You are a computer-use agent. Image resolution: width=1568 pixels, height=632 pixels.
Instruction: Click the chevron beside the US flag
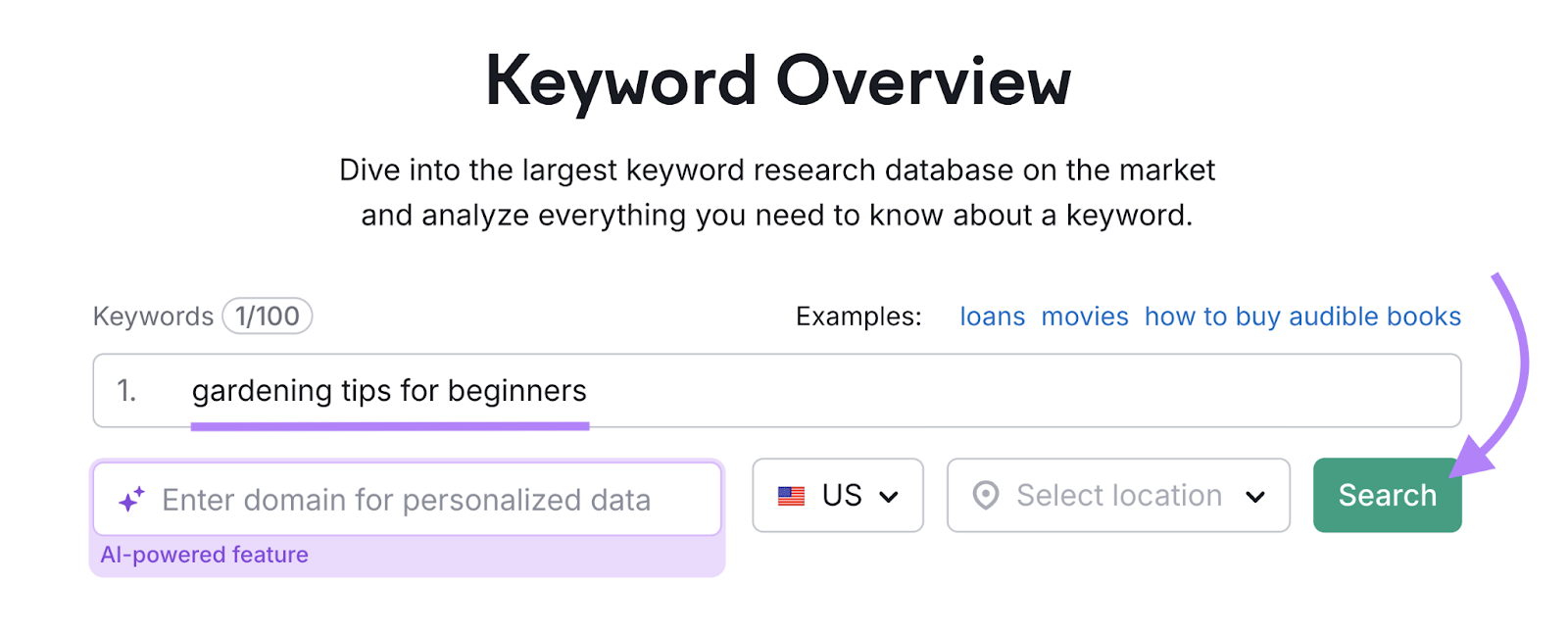tap(890, 495)
